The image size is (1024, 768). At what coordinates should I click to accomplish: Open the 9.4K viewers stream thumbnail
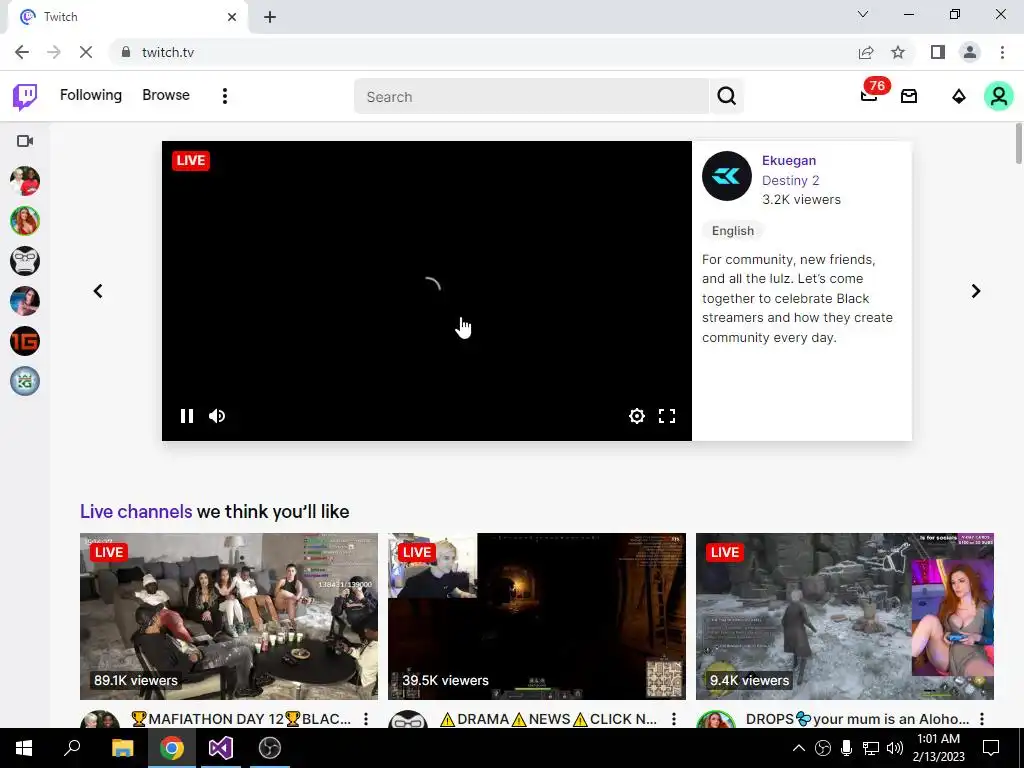pyautogui.click(x=844, y=616)
